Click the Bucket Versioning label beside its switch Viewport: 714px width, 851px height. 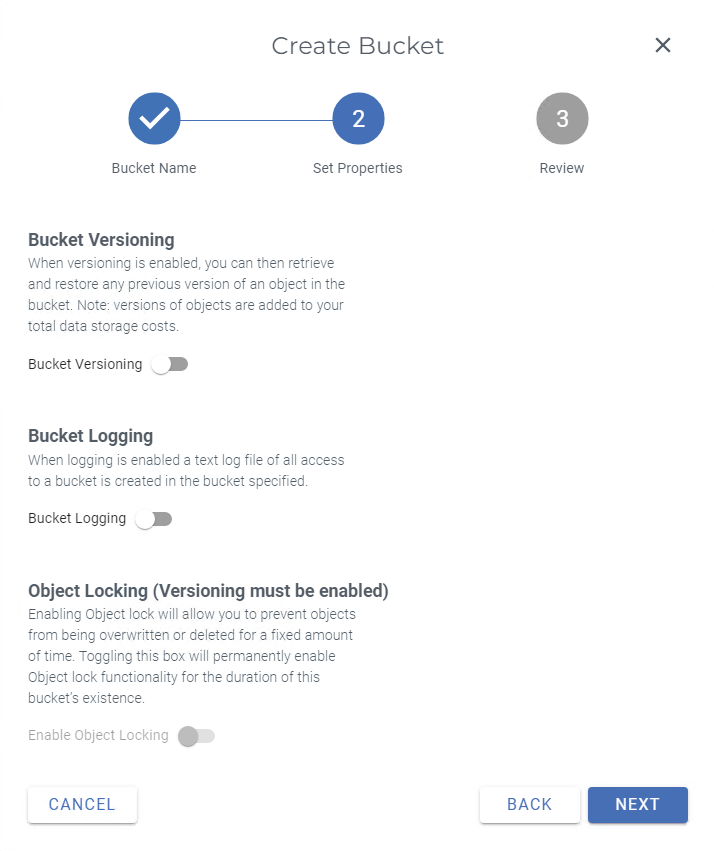[x=85, y=365]
